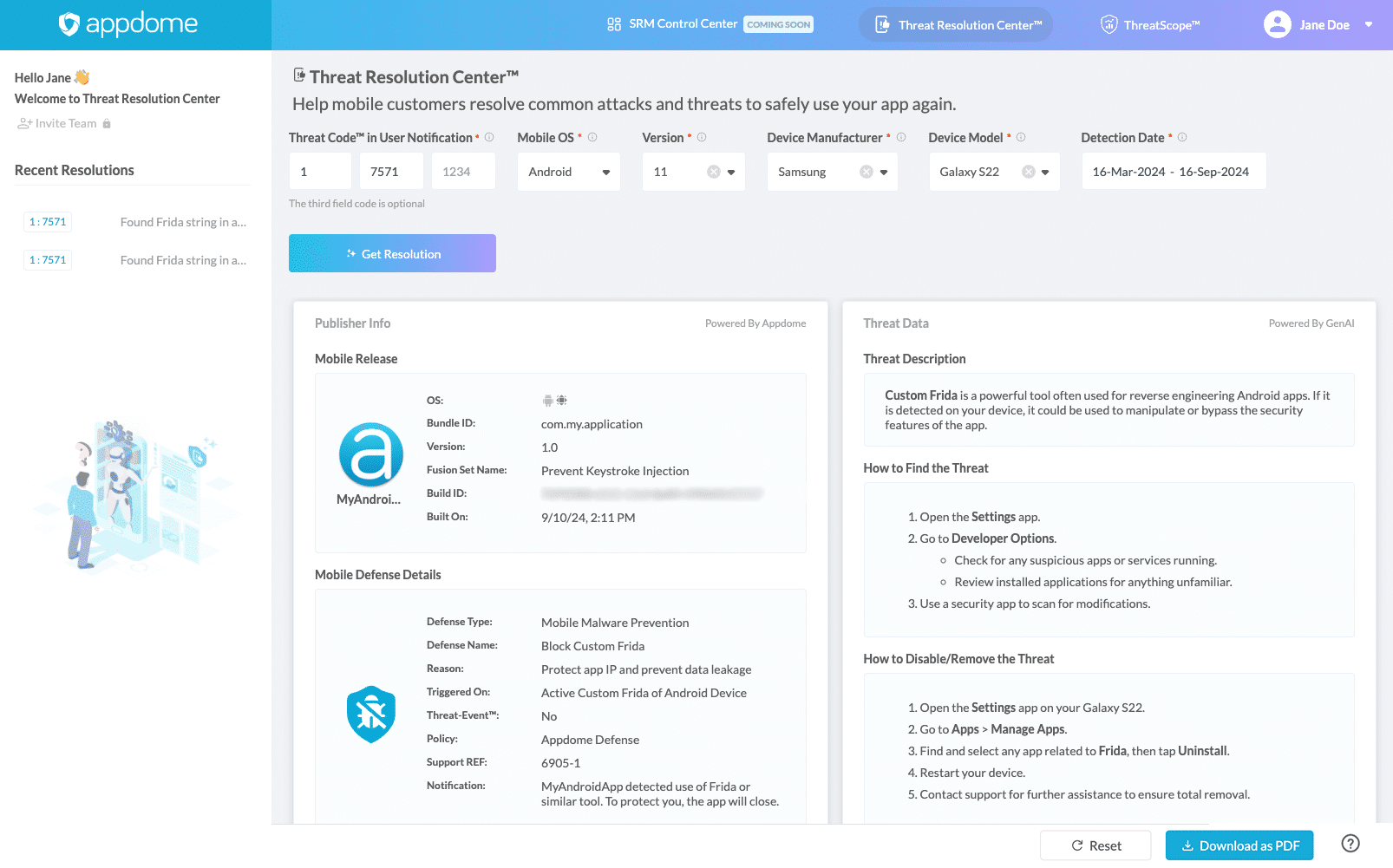Click the Appdome shield logo
Viewport: 1393px width, 868px height.
tap(68, 24)
